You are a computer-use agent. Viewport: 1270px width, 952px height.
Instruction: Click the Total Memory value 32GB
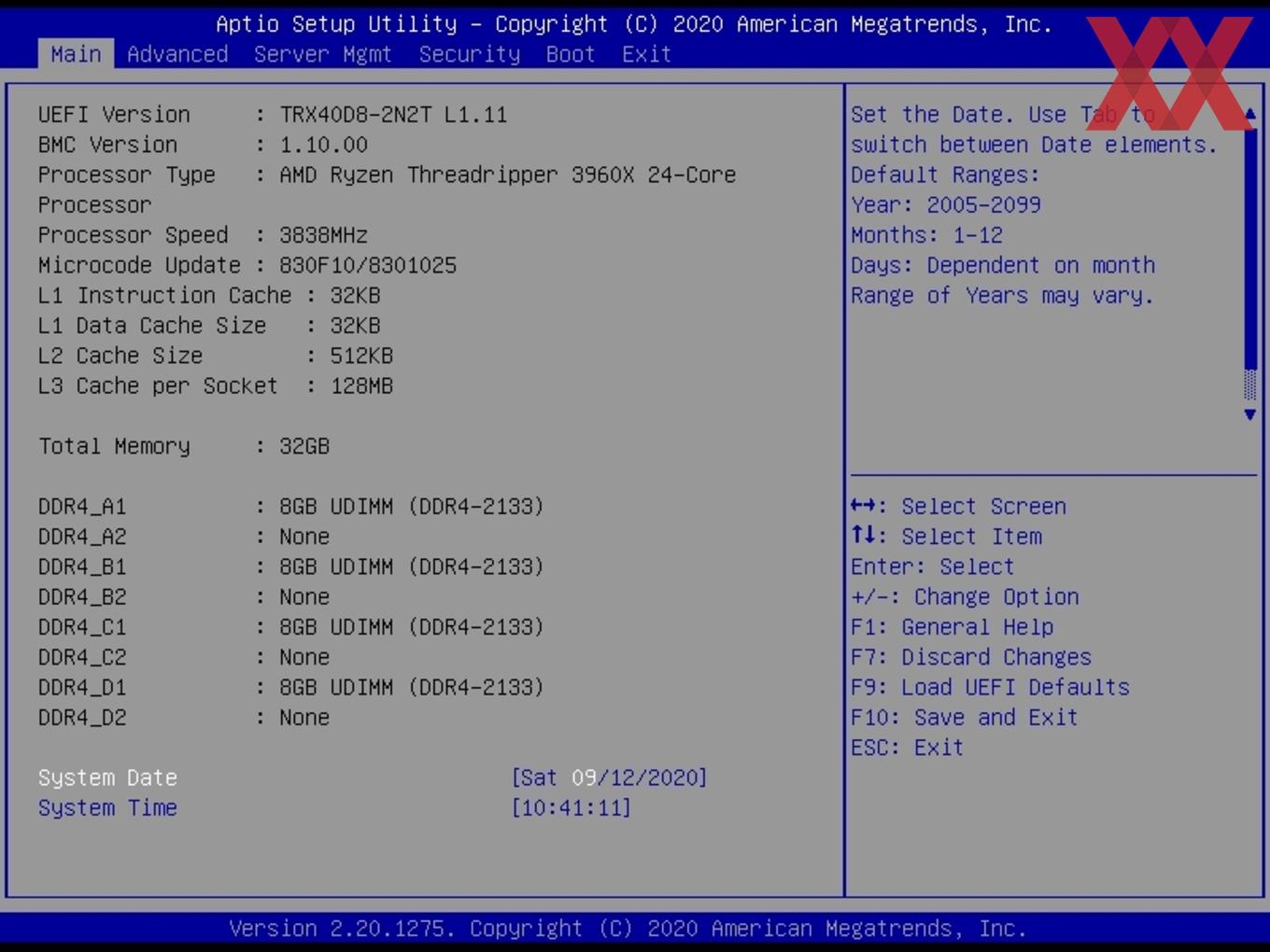pos(304,446)
